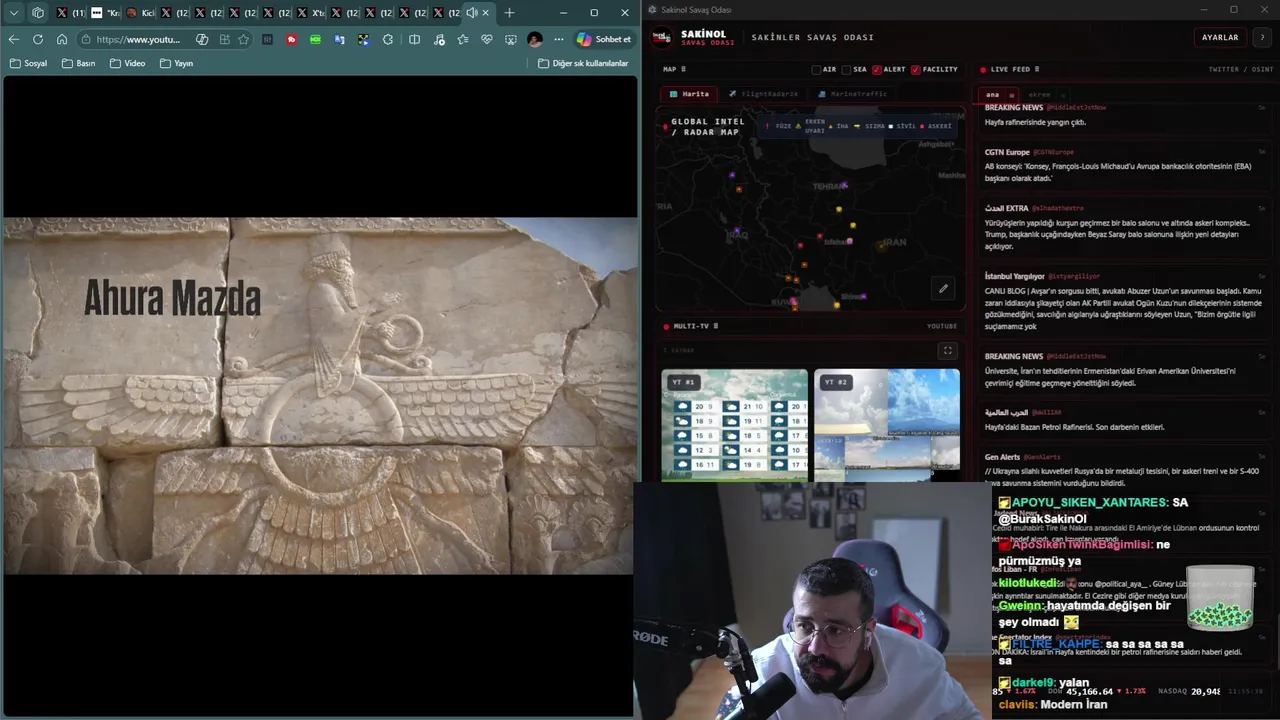The height and width of the screenshot is (720, 1280).
Task: Click the TWITTER / OSINT feed source label
Action: click(x=1241, y=69)
